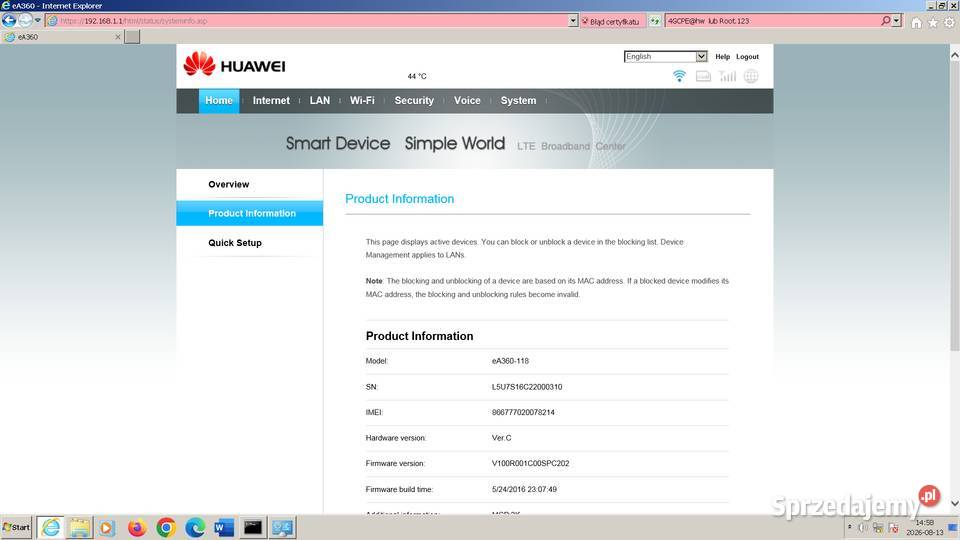Click the Wi-Fi status icon in router header

pos(679,76)
